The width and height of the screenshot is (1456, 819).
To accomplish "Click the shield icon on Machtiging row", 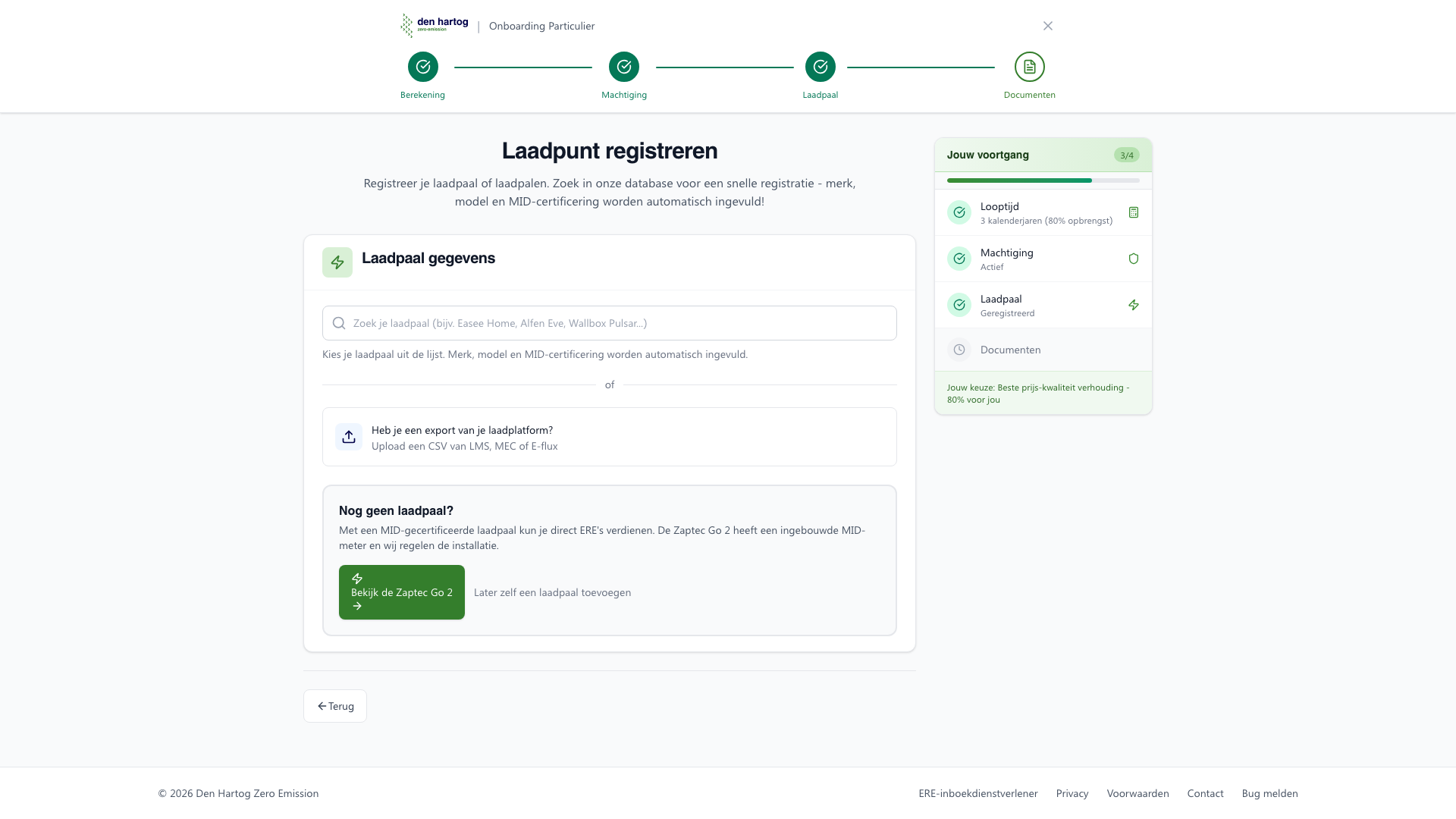I will (1134, 259).
